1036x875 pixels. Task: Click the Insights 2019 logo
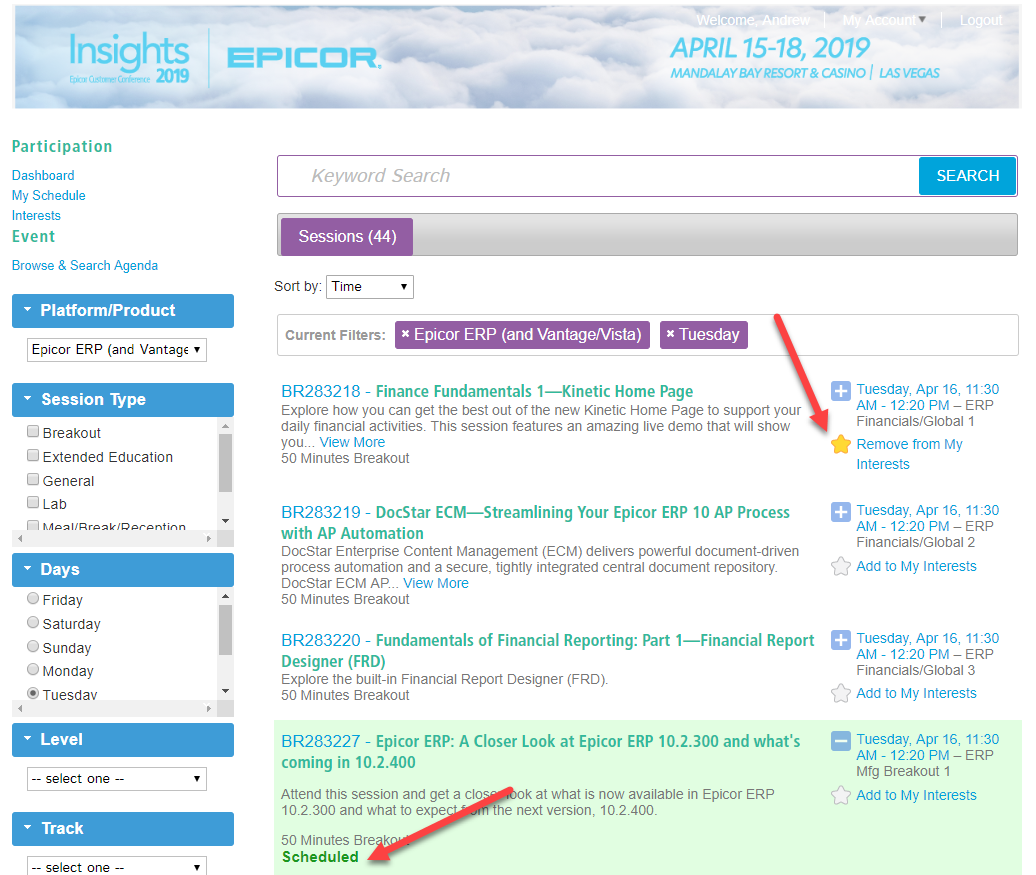click(130, 58)
